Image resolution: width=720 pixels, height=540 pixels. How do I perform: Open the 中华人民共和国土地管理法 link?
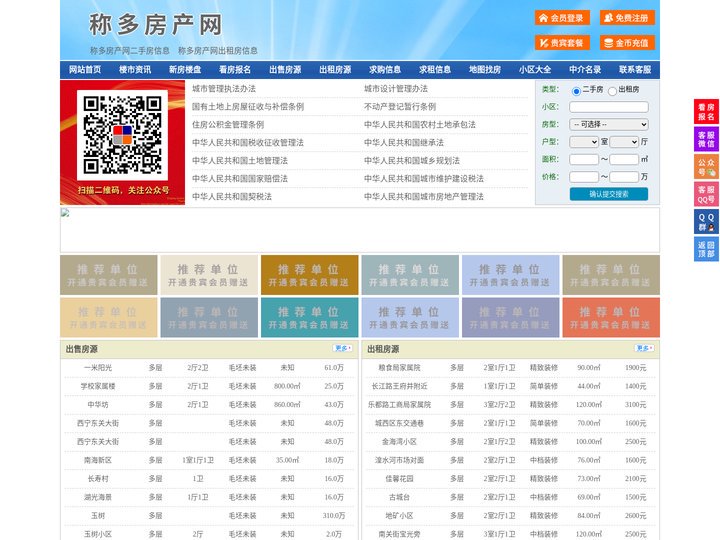click(x=240, y=160)
